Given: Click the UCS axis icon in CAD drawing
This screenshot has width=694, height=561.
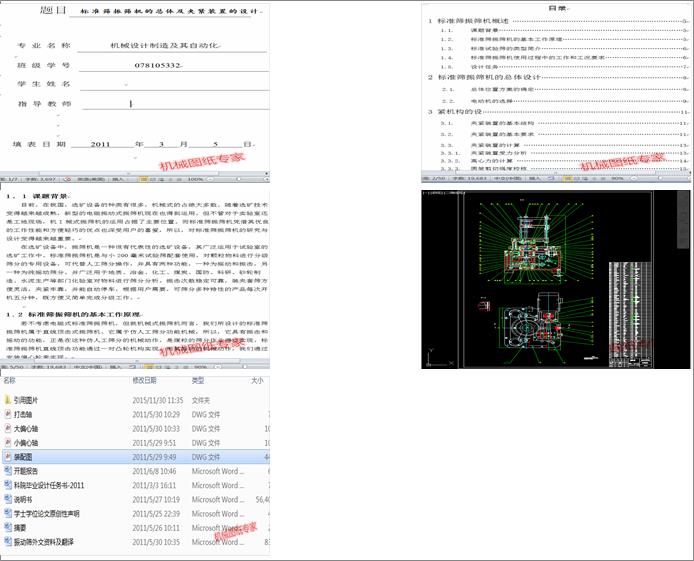Looking at the screenshot, I should tap(439, 358).
